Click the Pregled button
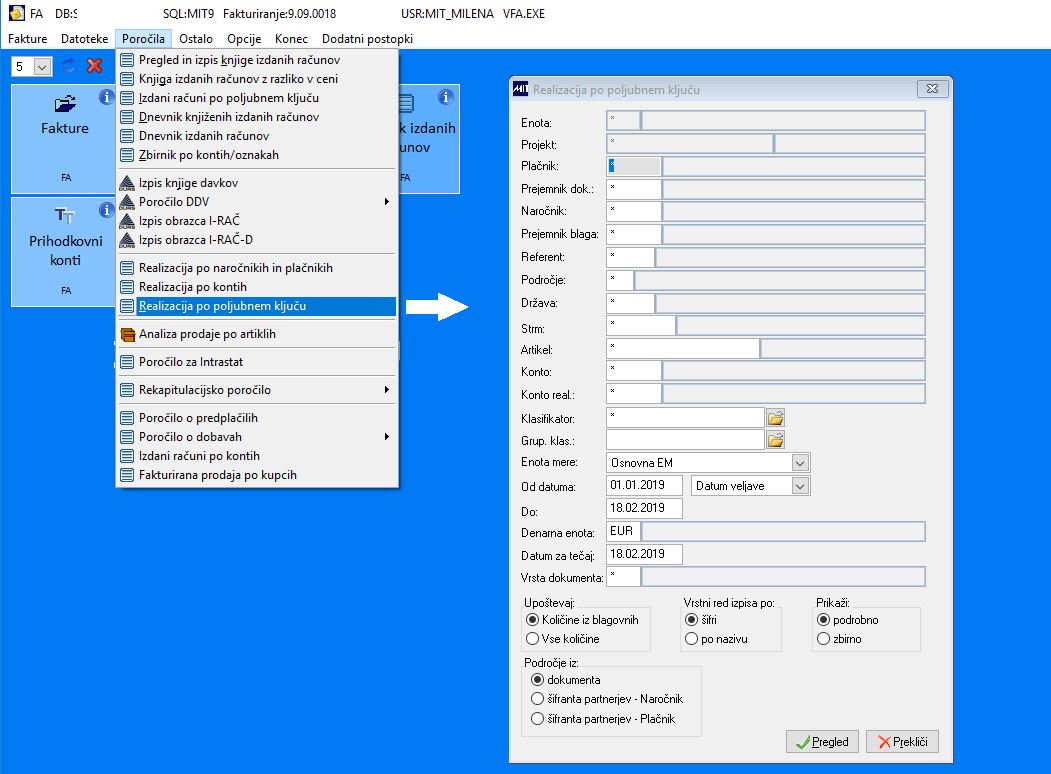The width and height of the screenshot is (1051, 774). click(x=822, y=742)
